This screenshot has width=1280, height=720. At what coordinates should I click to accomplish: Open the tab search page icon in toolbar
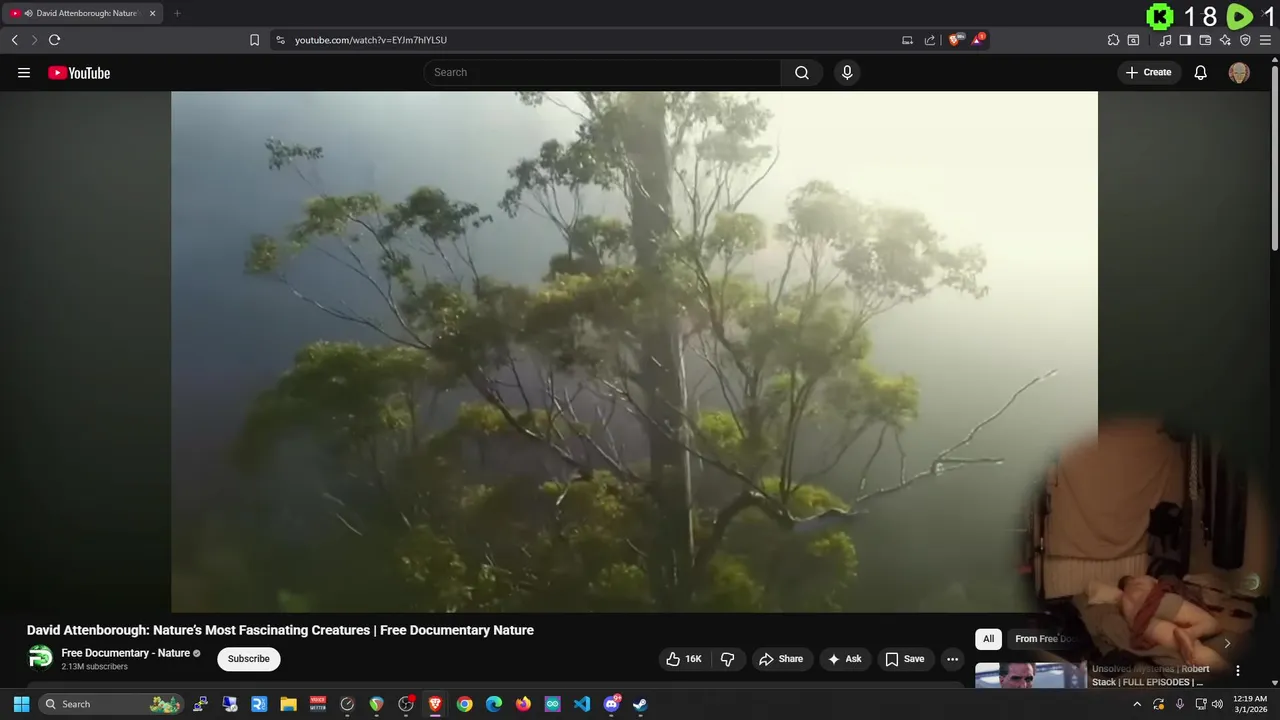tap(1133, 40)
